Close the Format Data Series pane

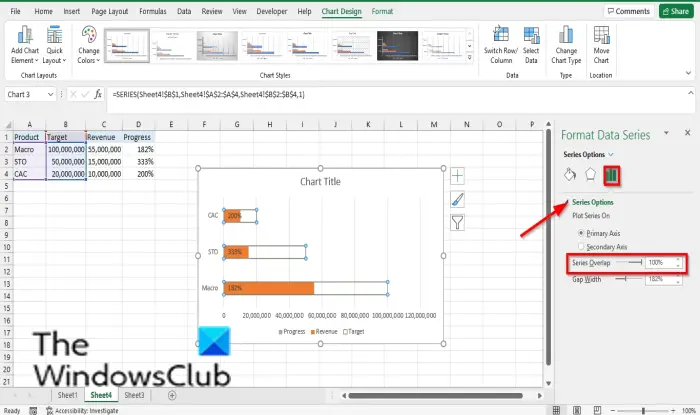tap(688, 133)
